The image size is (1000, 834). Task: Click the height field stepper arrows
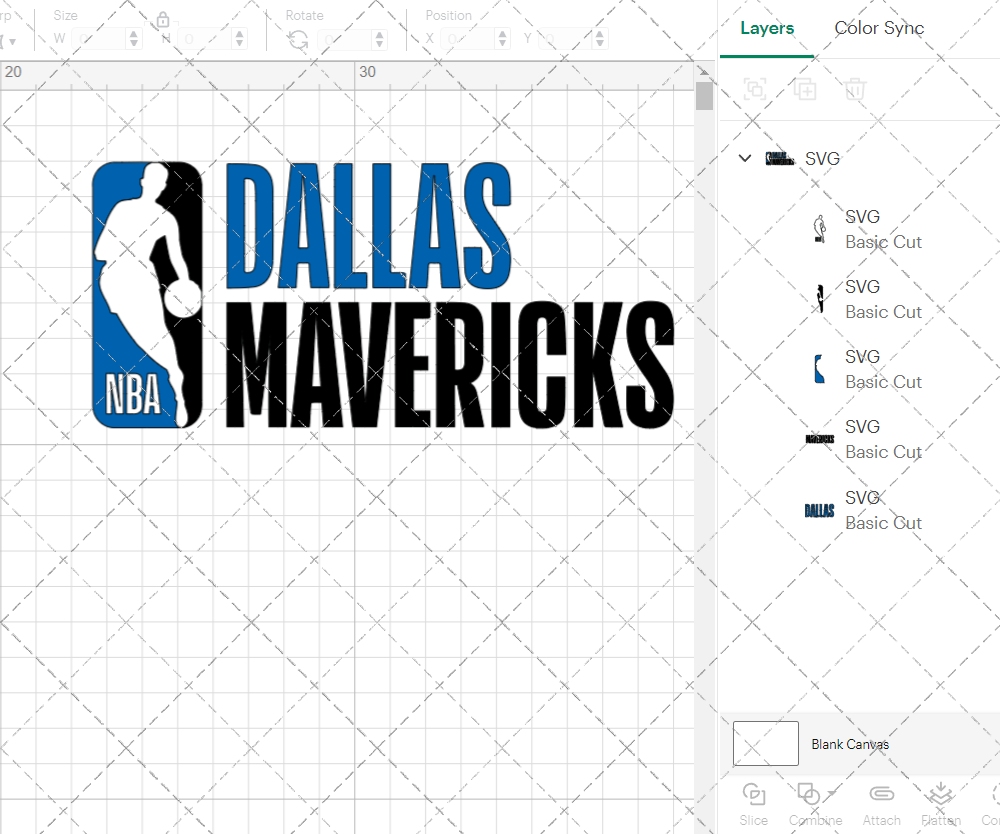click(239, 39)
